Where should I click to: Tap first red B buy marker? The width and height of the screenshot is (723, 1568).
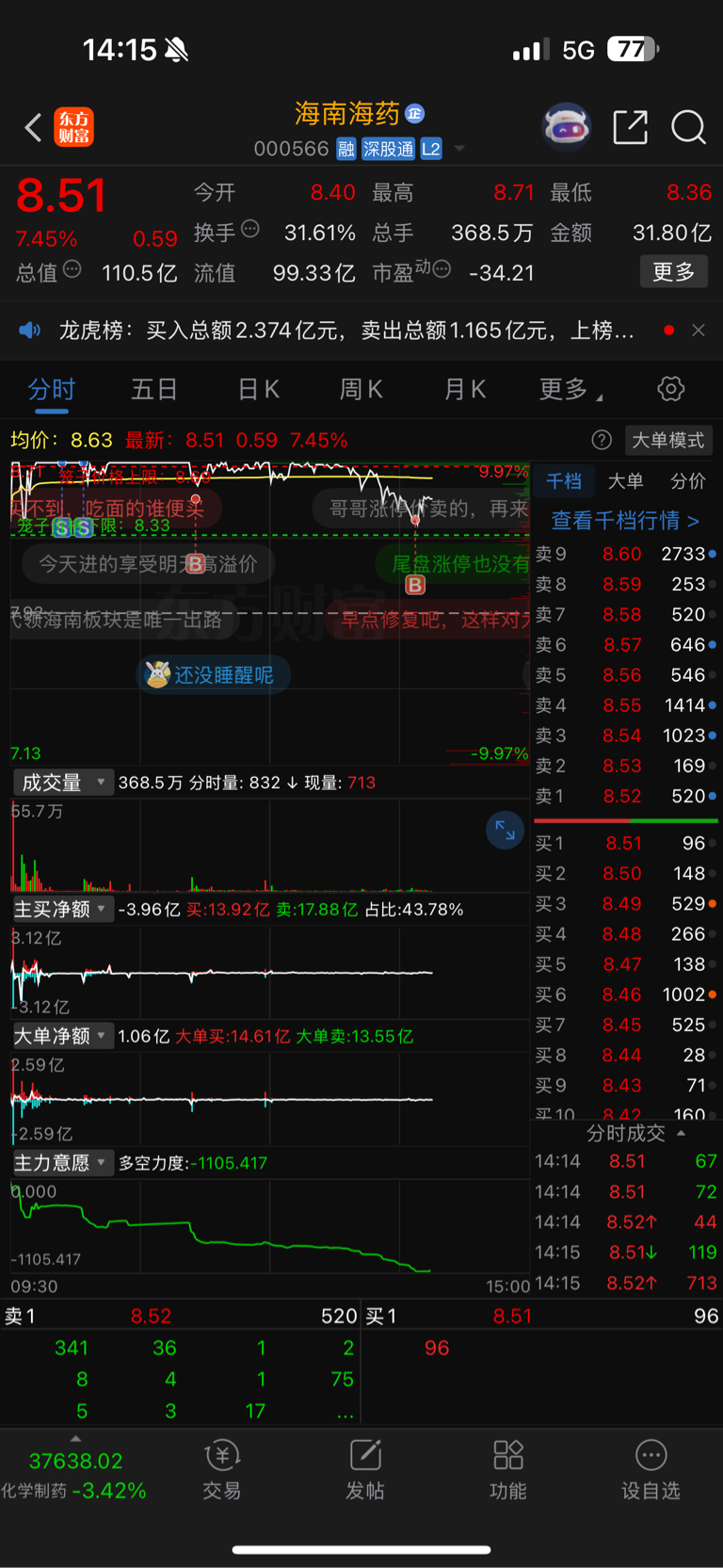pyautogui.click(x=195, y=563)
